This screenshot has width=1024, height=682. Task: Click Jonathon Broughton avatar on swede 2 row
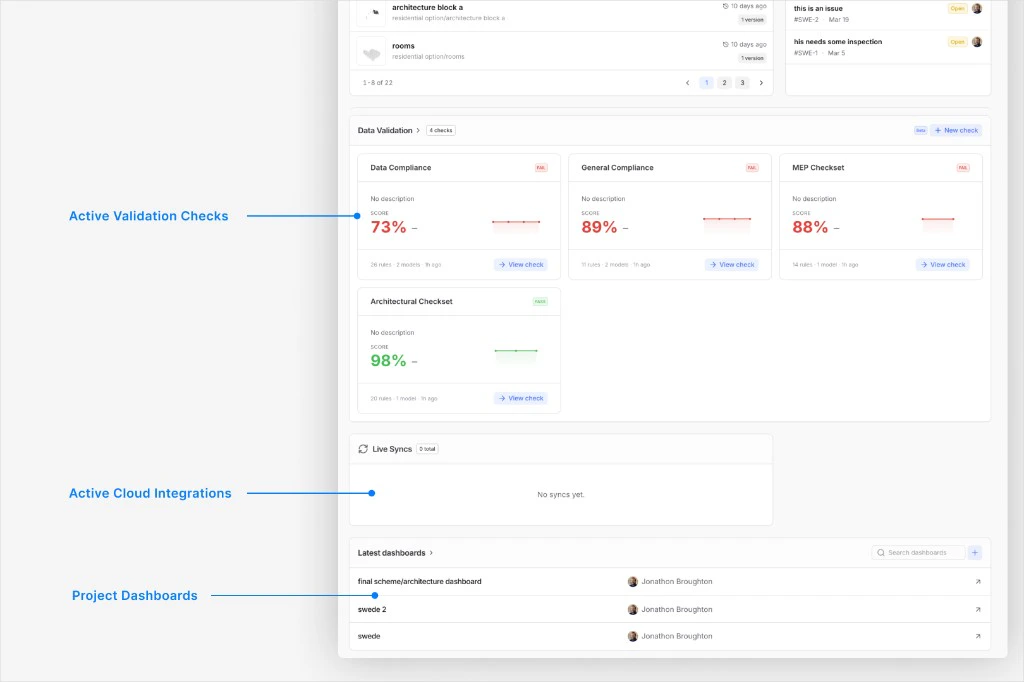pos(632,610)
